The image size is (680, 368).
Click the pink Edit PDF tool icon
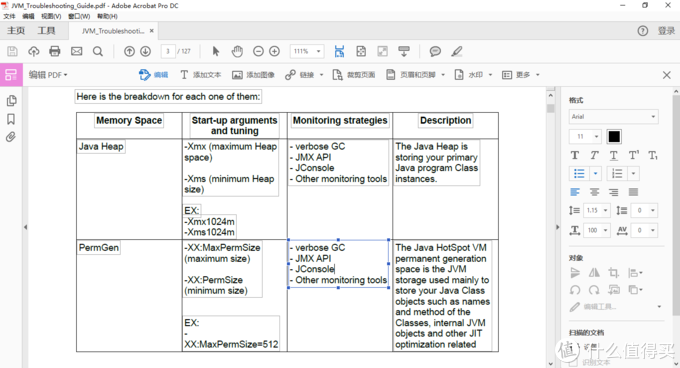click(11, 75)
